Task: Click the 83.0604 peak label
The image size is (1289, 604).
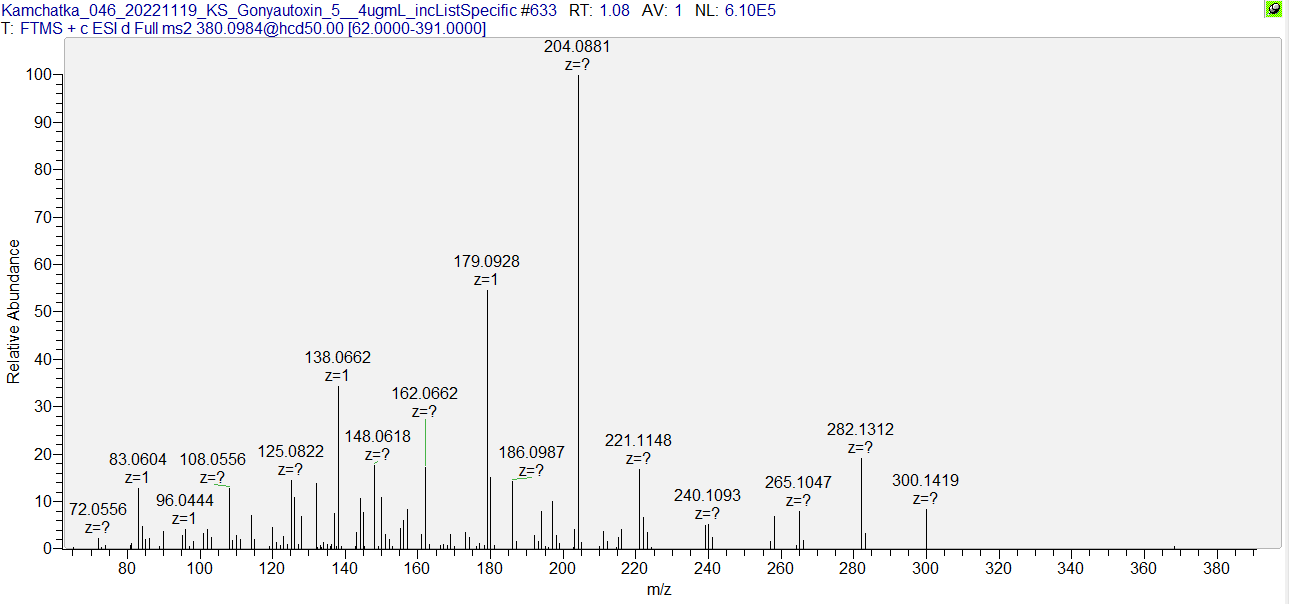Action: click(138, 459)
